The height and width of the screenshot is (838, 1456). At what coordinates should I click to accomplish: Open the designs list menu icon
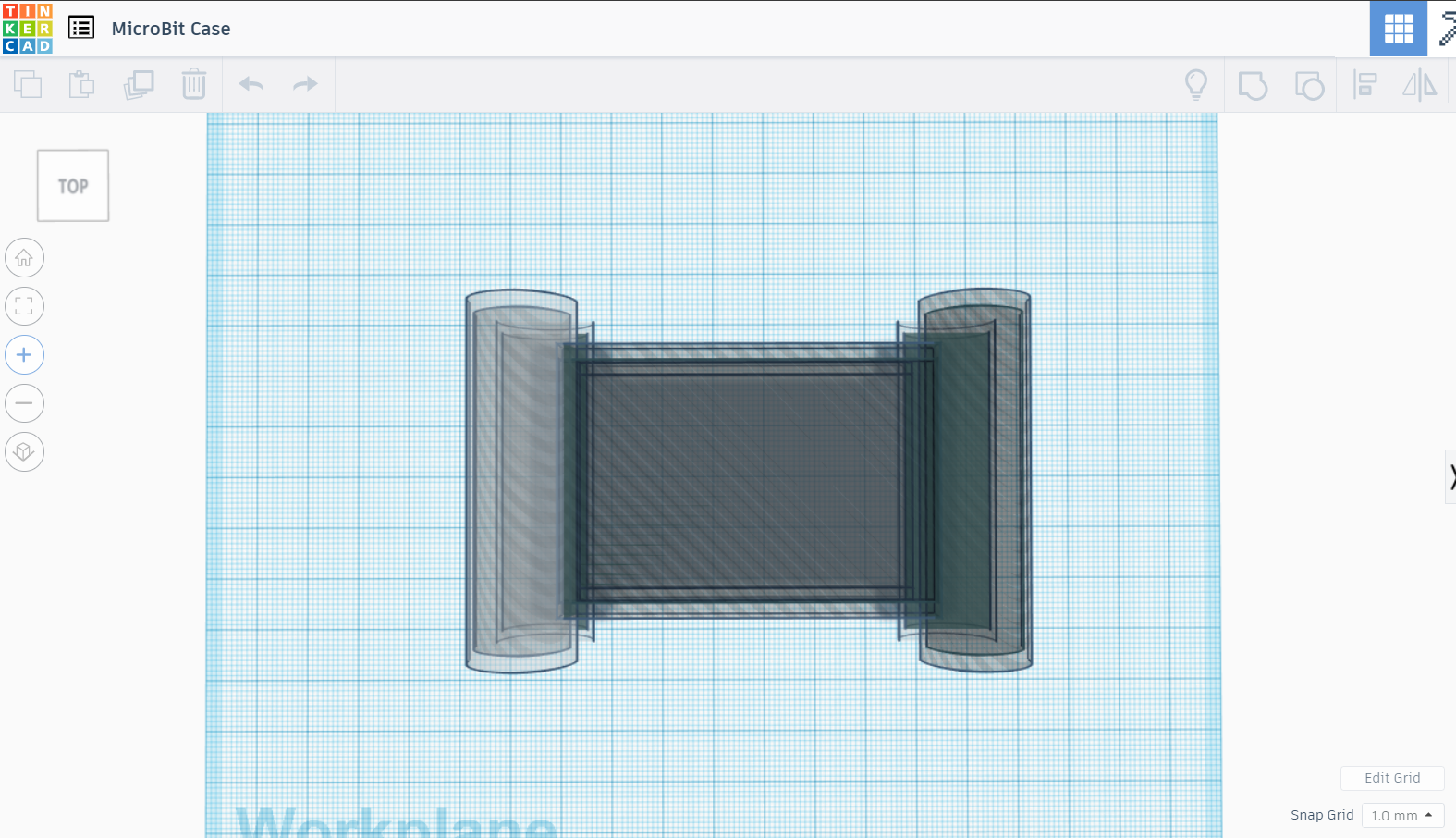[x=81, y=28]
